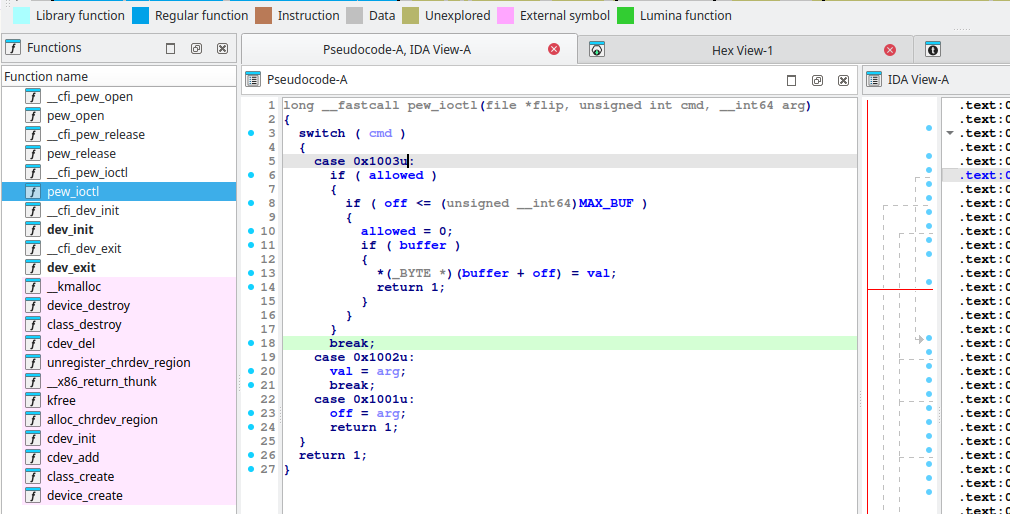Click function icon beside dev_init

pos(33,229)
